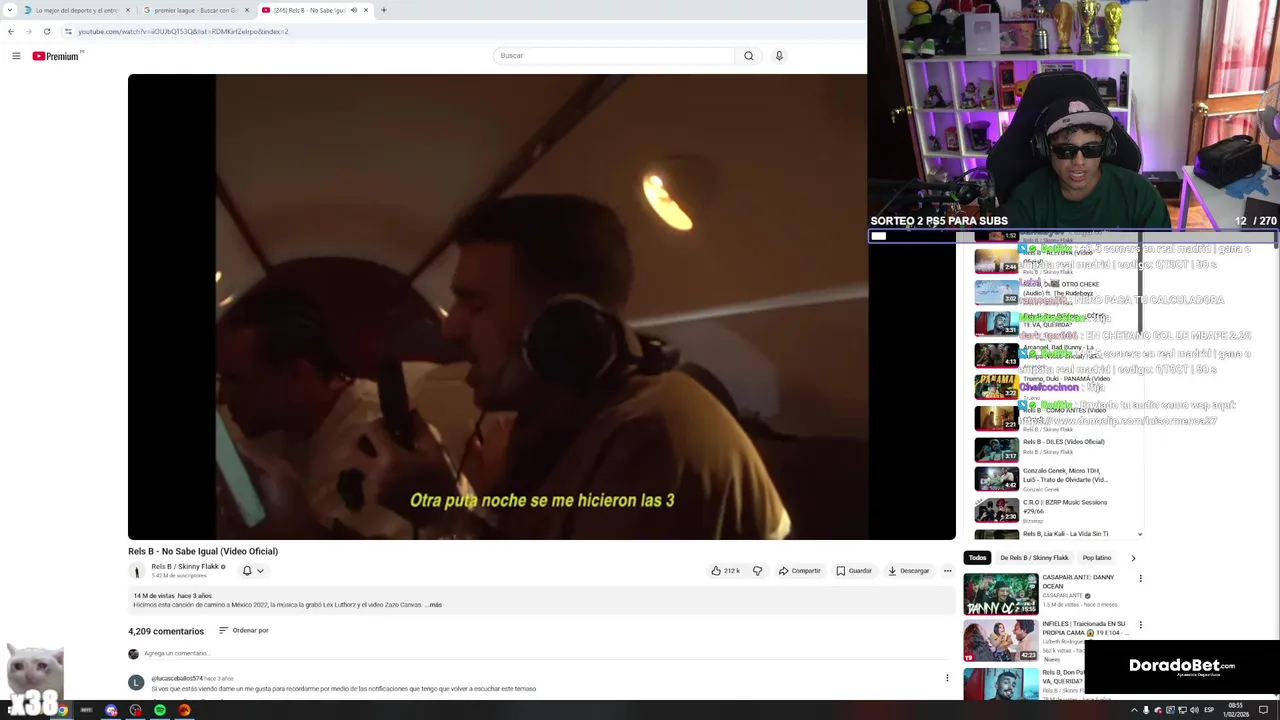The width and height of the screenshot is (1280, 720).
Task: Click the Buscar search field
Action: (614, 56)
